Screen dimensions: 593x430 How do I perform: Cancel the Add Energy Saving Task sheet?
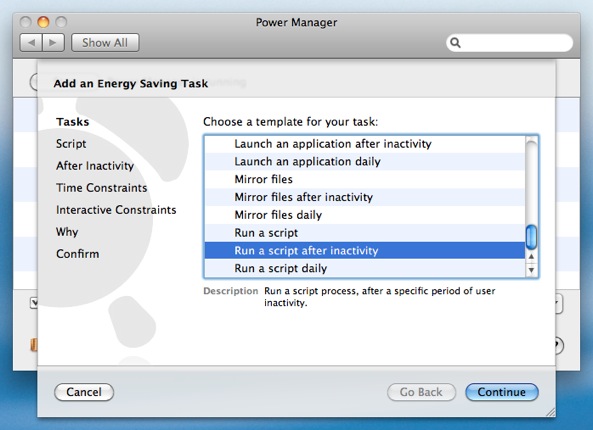coord(84,392)
